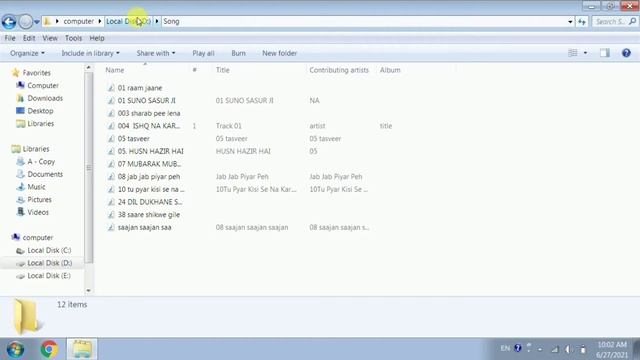
Task: Select the file '38 saare shikwe gile'
Action: [149, 214]
